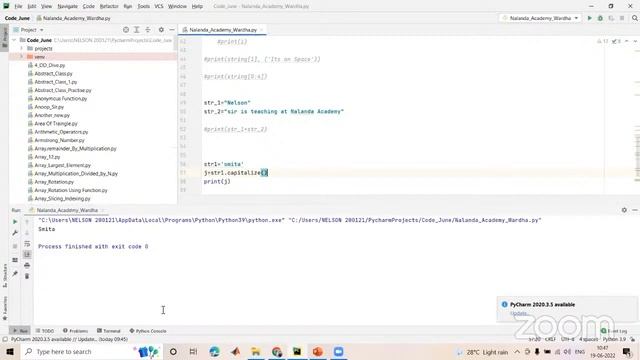The image size is (640, 360).
Task: Open the File menu
Action: 18,7
